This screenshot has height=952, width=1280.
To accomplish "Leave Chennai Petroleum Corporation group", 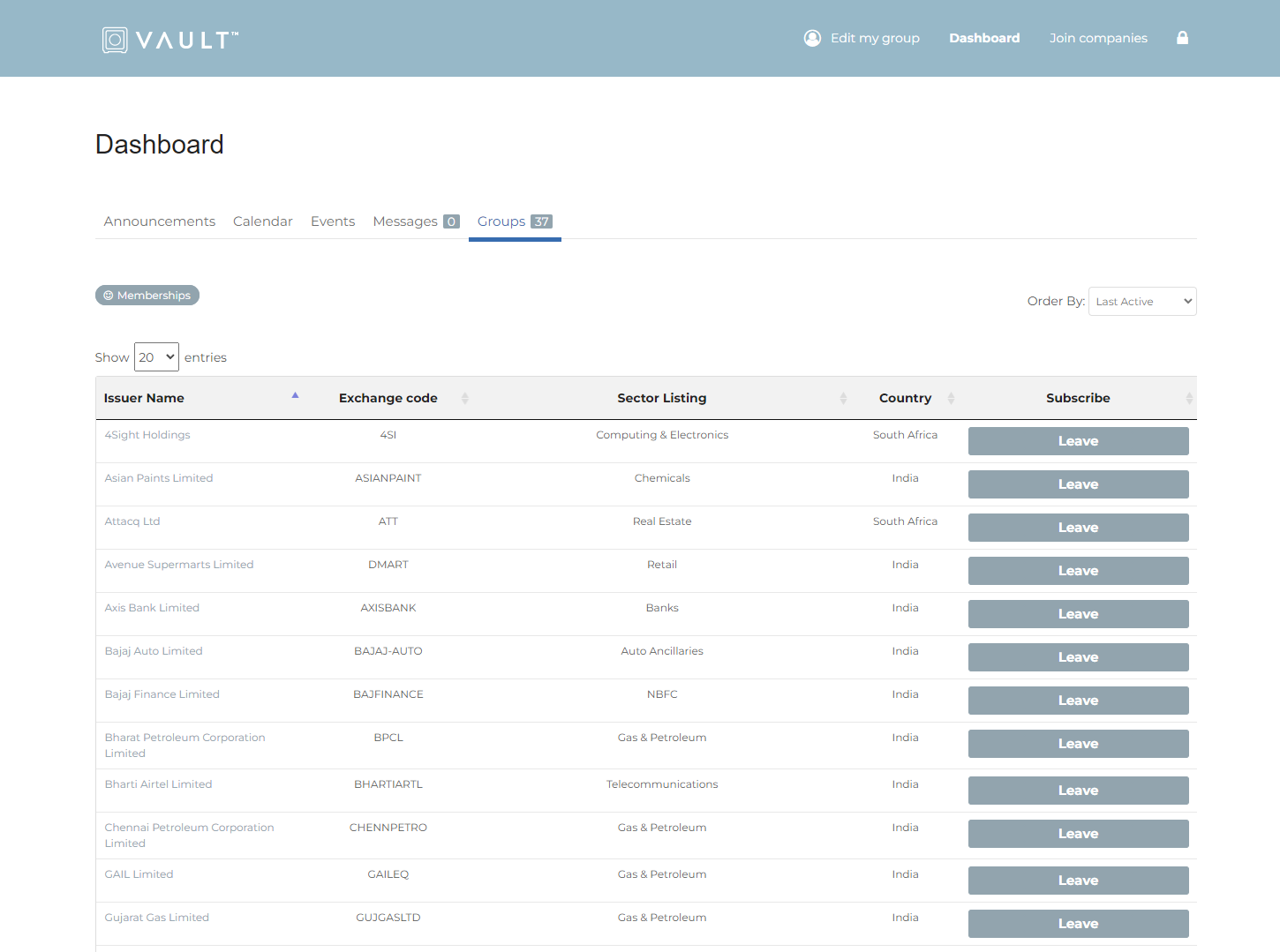I will (1079, 834).
